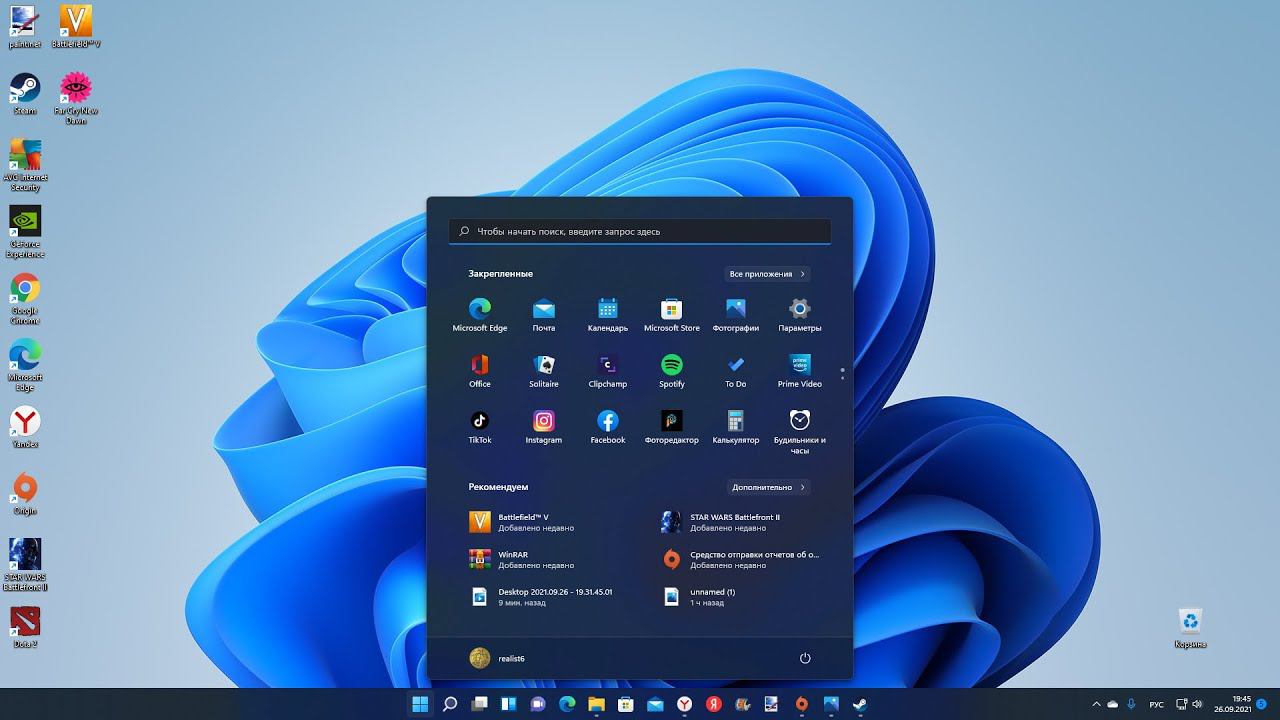
Task: Select STAR WARS Battlefront II desktop shortcut
Action: 25,565
